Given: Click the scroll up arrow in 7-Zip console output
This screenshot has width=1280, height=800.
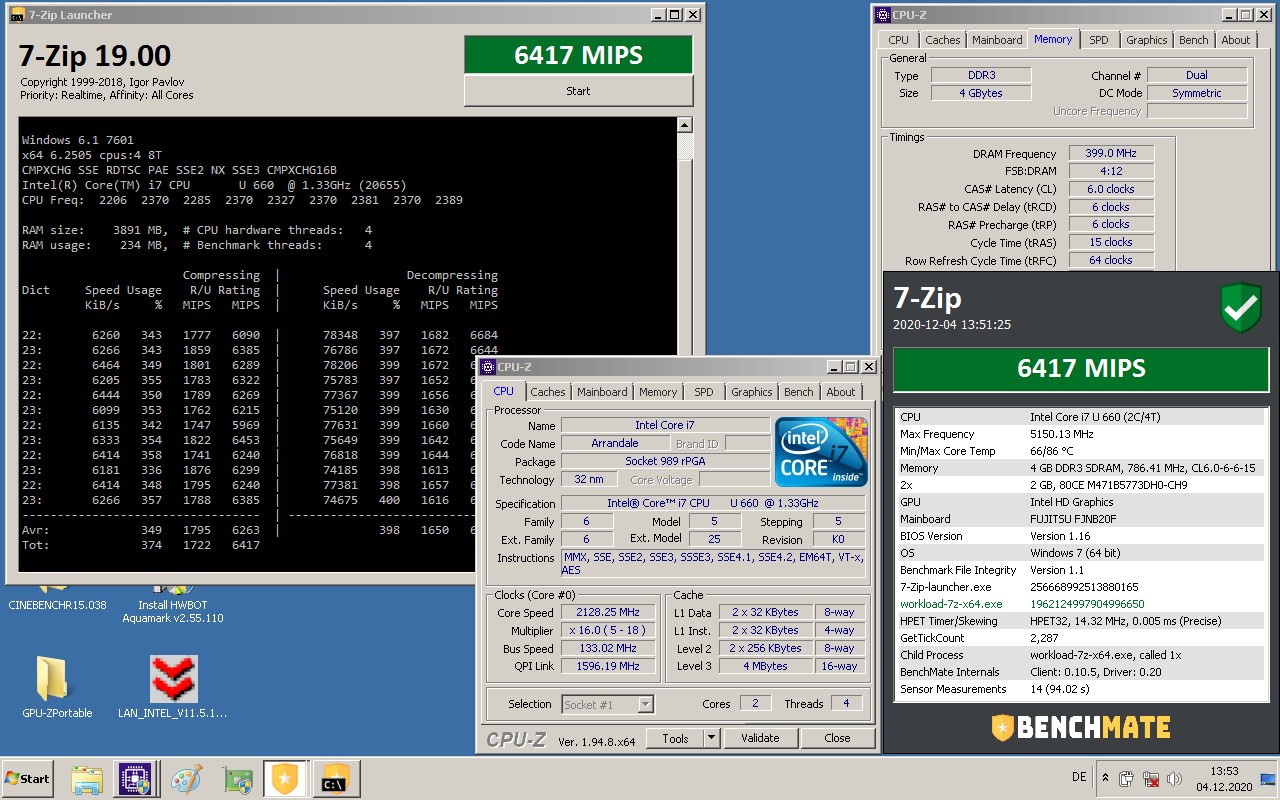Looking at the screenshot, I should click(x=685, y=125).
